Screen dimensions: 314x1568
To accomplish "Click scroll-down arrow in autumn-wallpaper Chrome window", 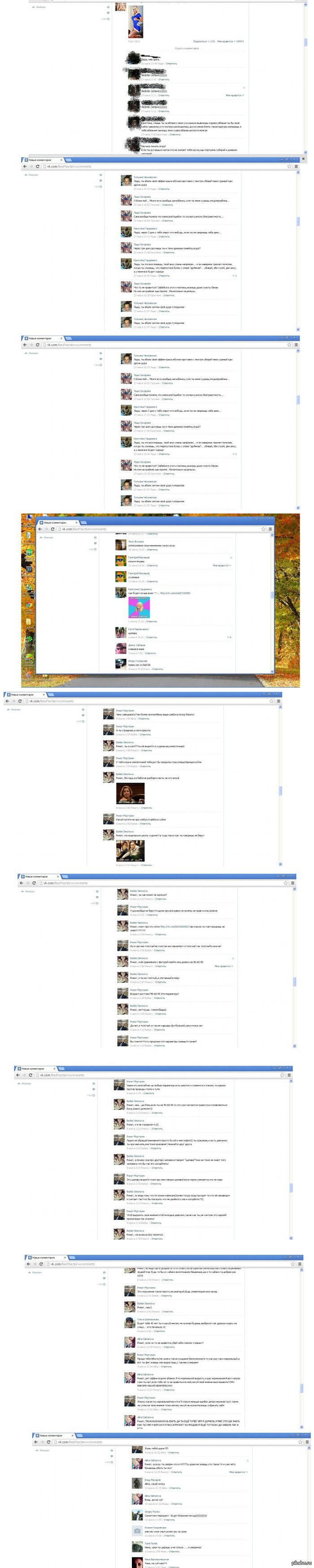I will point(272,672).
